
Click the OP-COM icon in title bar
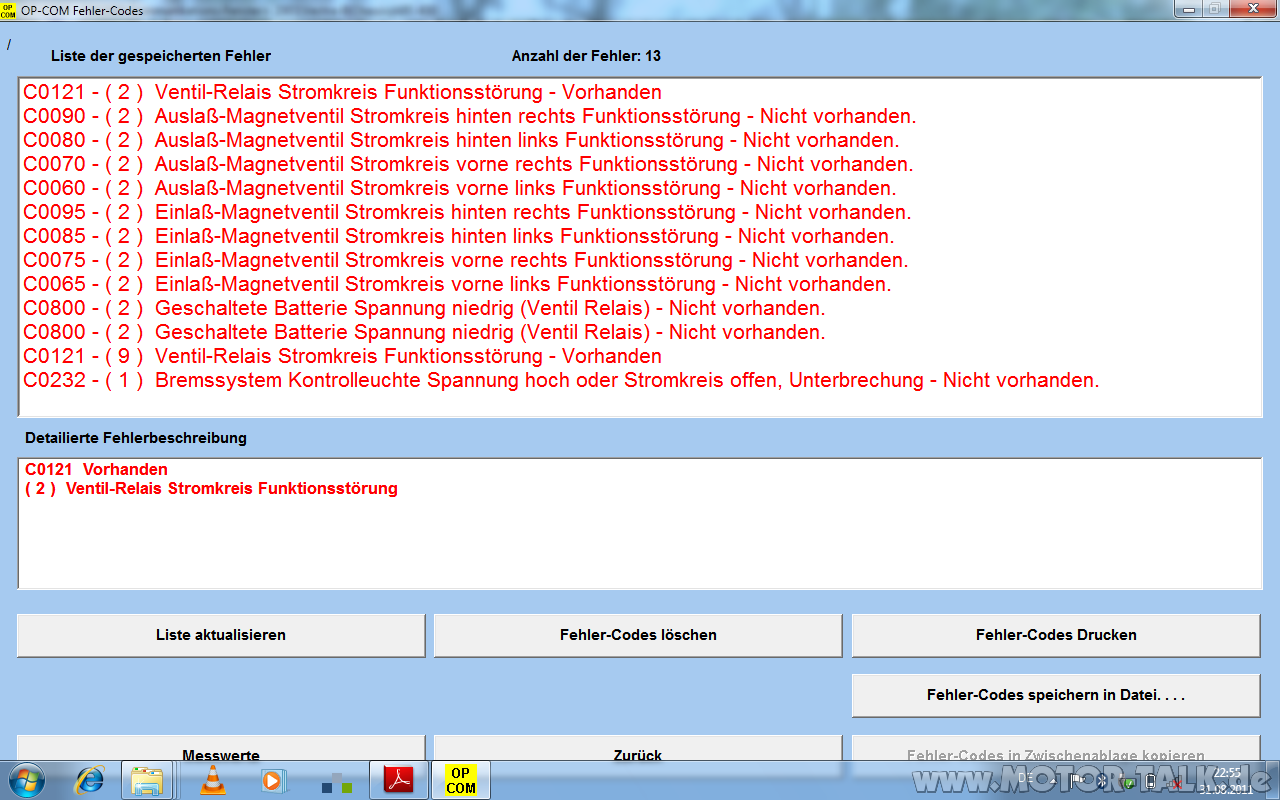pyautogui.click(x=9, y=10)
